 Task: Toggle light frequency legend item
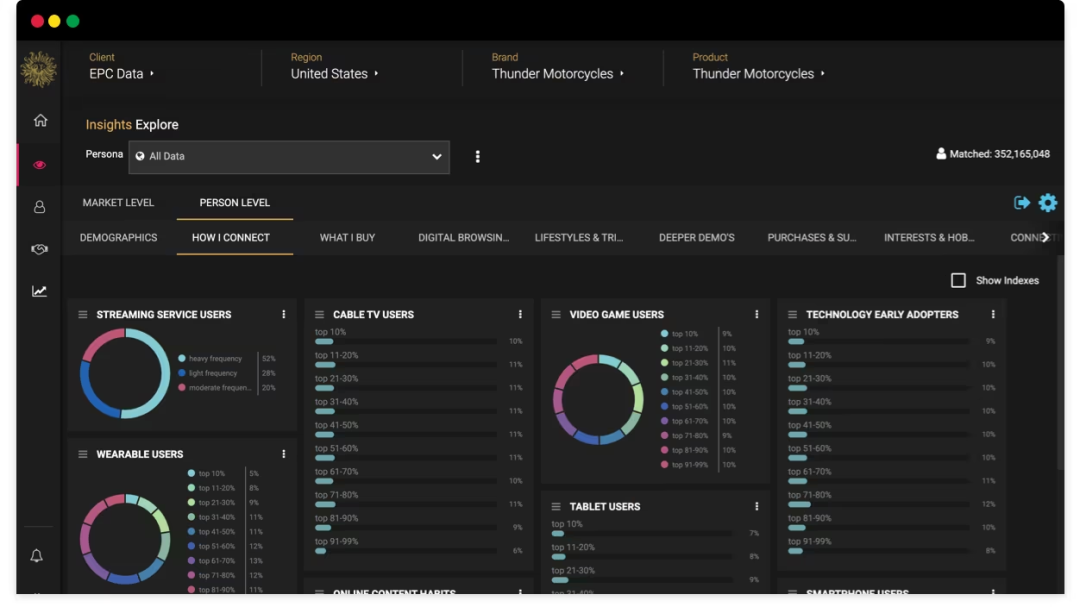click(x=212, y=373)
